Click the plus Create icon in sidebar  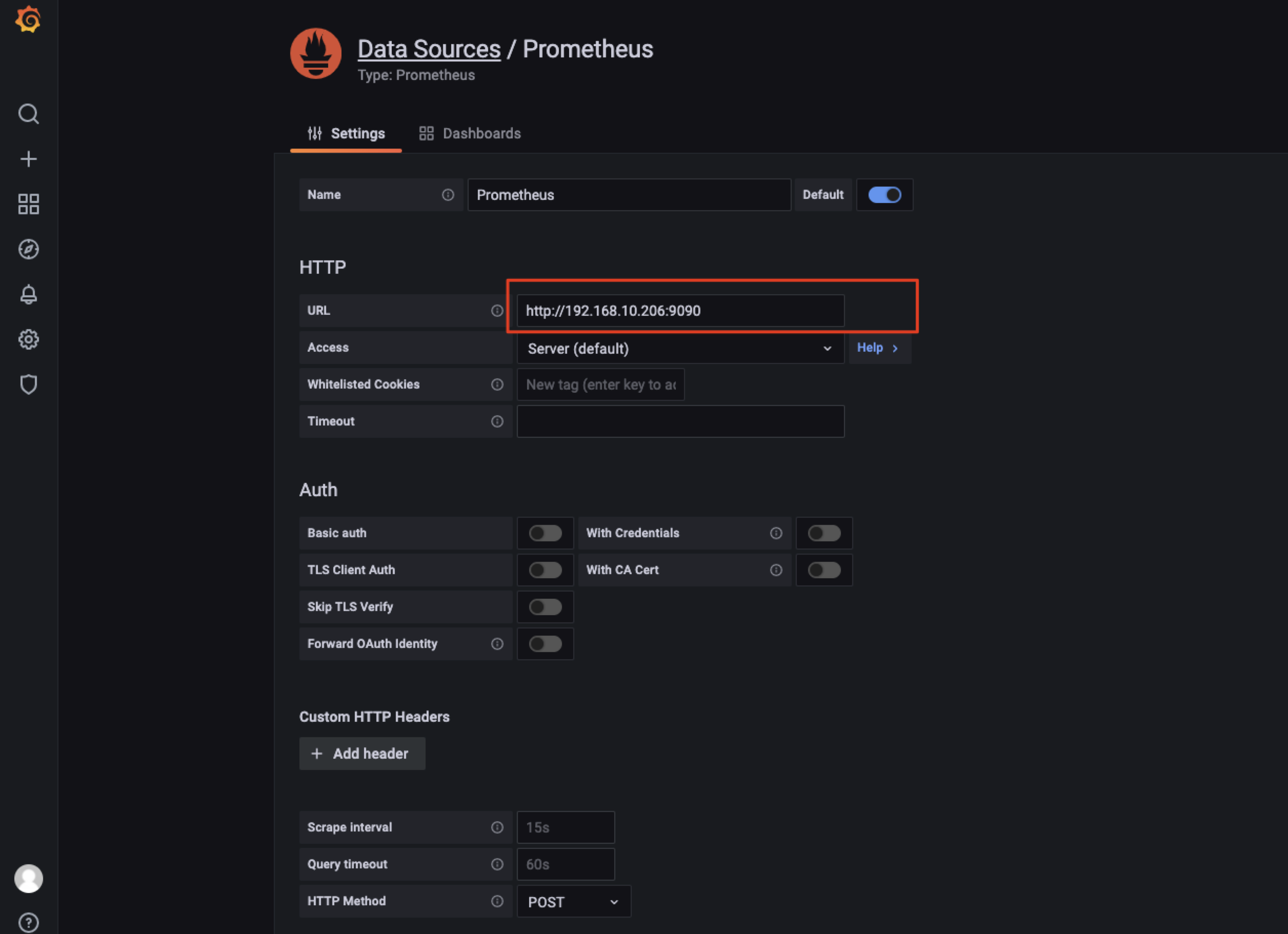pos(28,159)
